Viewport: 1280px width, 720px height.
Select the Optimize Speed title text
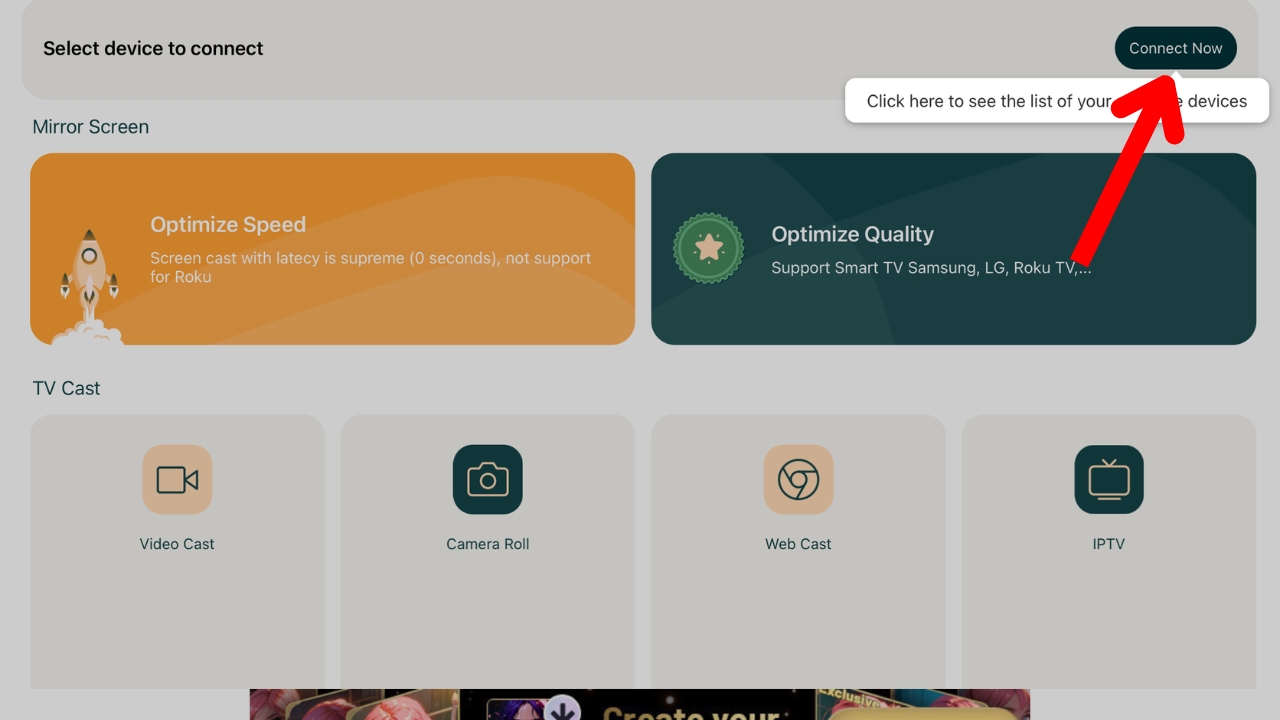click(x=228, y=225)
